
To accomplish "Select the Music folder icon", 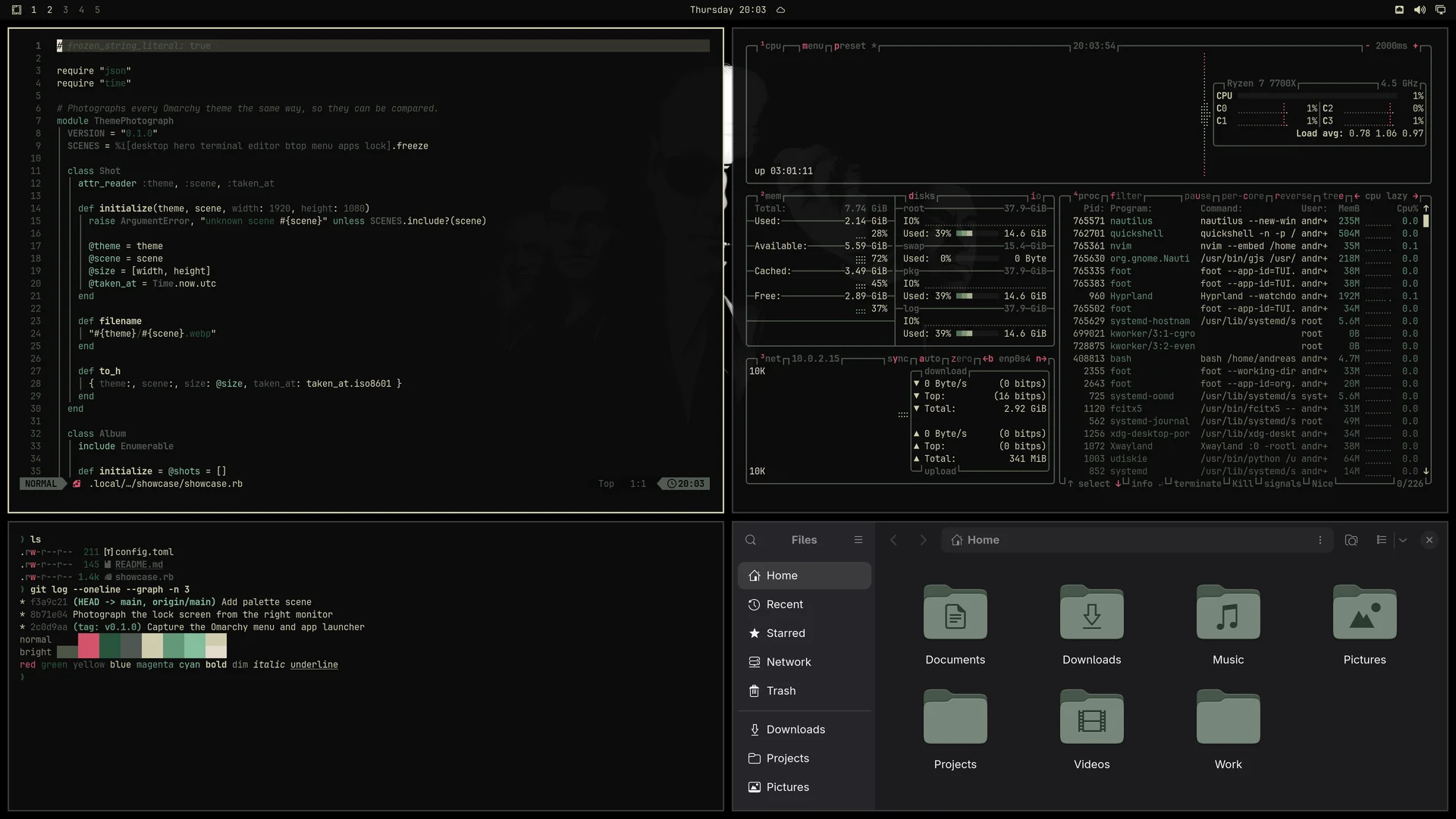I will (1228, 612).
